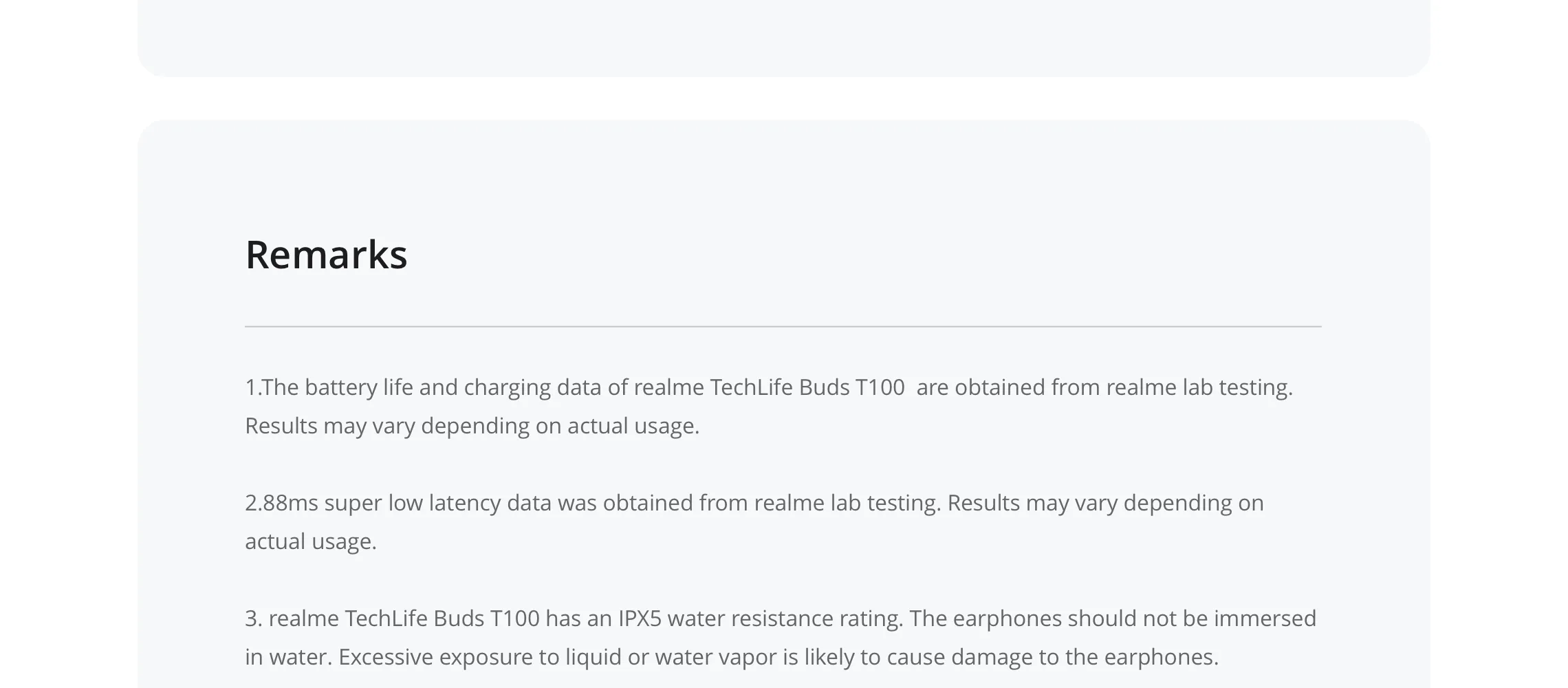Click "water resistance rating" phrase

pyautogui.click(x=785, y=619)
